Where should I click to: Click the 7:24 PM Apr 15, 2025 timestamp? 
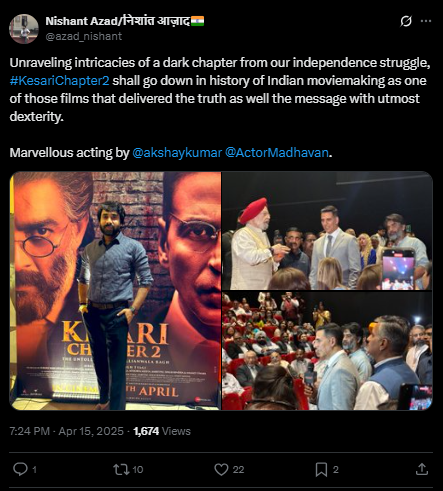pyautogui.click(x=66, y=431)
